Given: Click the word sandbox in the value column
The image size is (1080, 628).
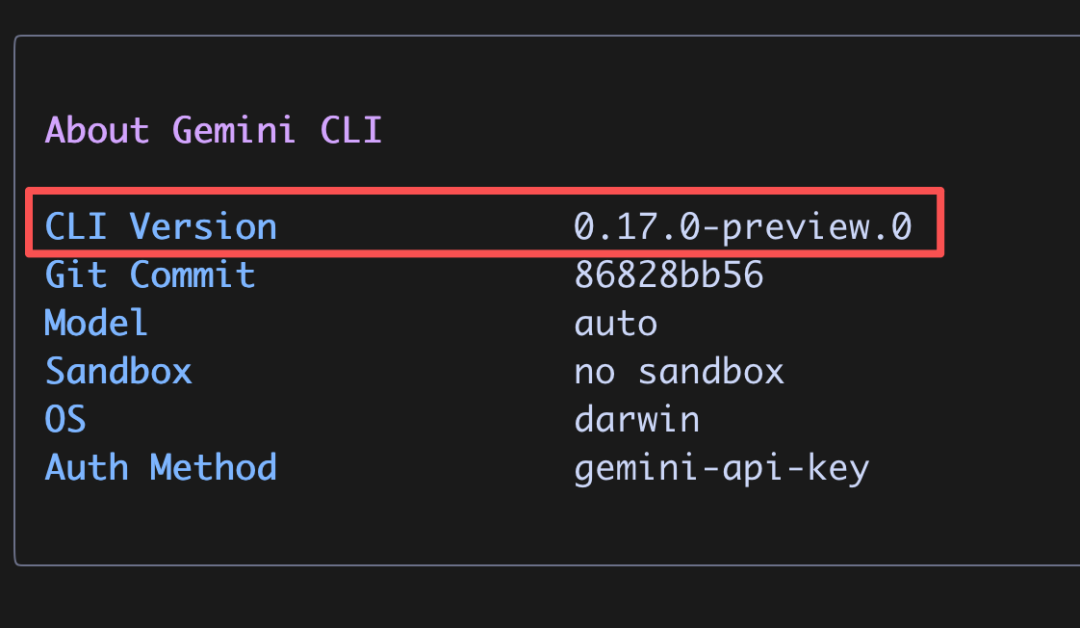Looking at the screenshot, I should 712,371.
